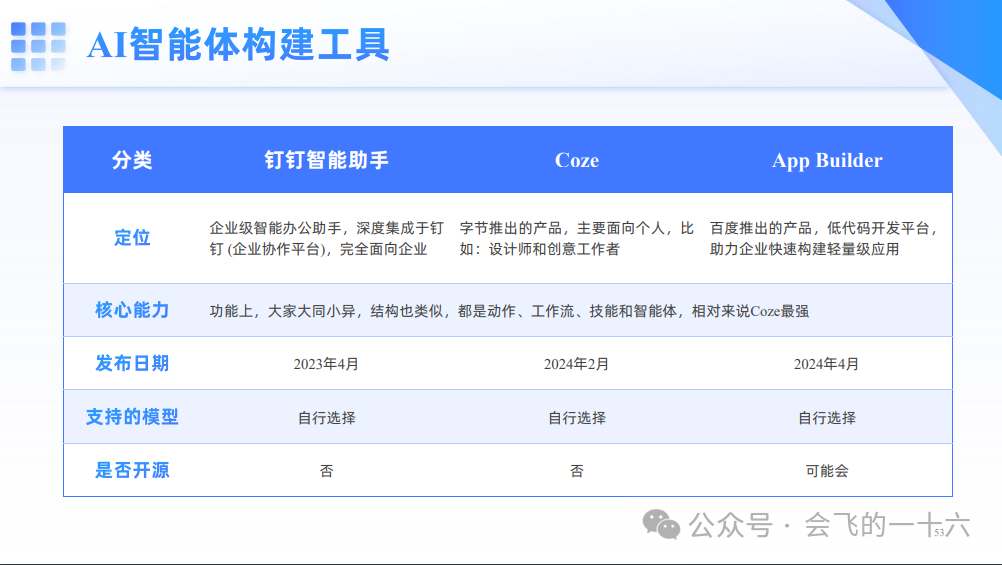1002x565 pixels.
Task: Click the 功能上，大家大同小异 core ability text
Action: click(509, 311)
